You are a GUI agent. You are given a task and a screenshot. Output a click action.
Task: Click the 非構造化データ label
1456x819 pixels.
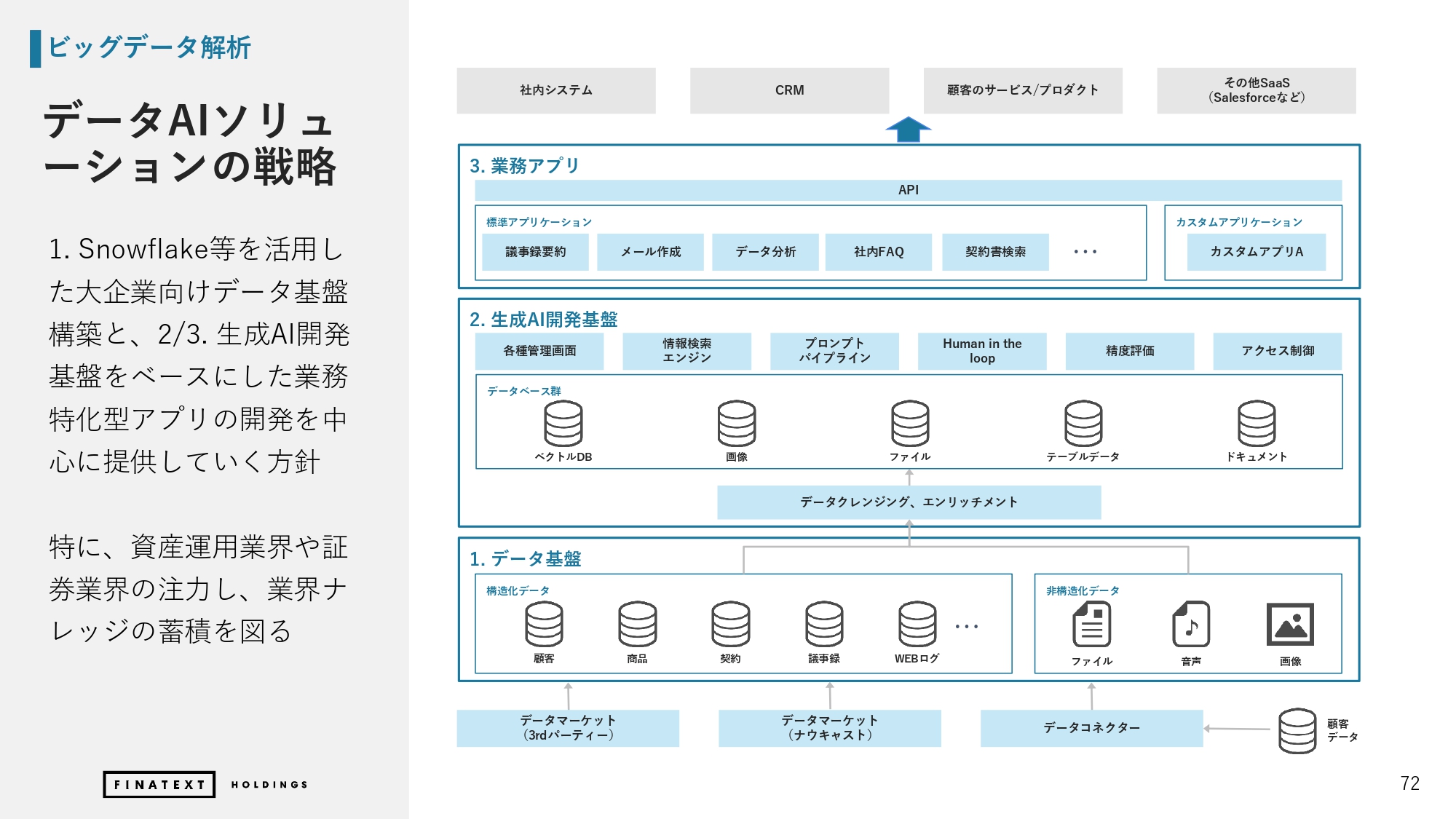(1083, 590)
